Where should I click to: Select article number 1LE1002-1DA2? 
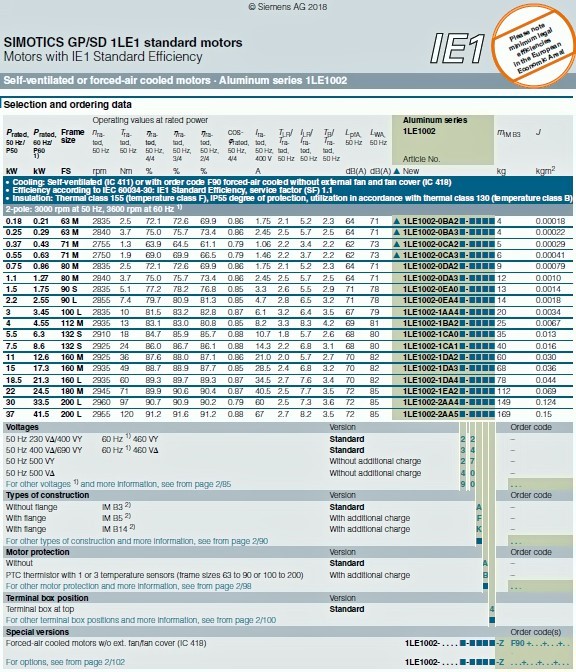click(431, 357)
